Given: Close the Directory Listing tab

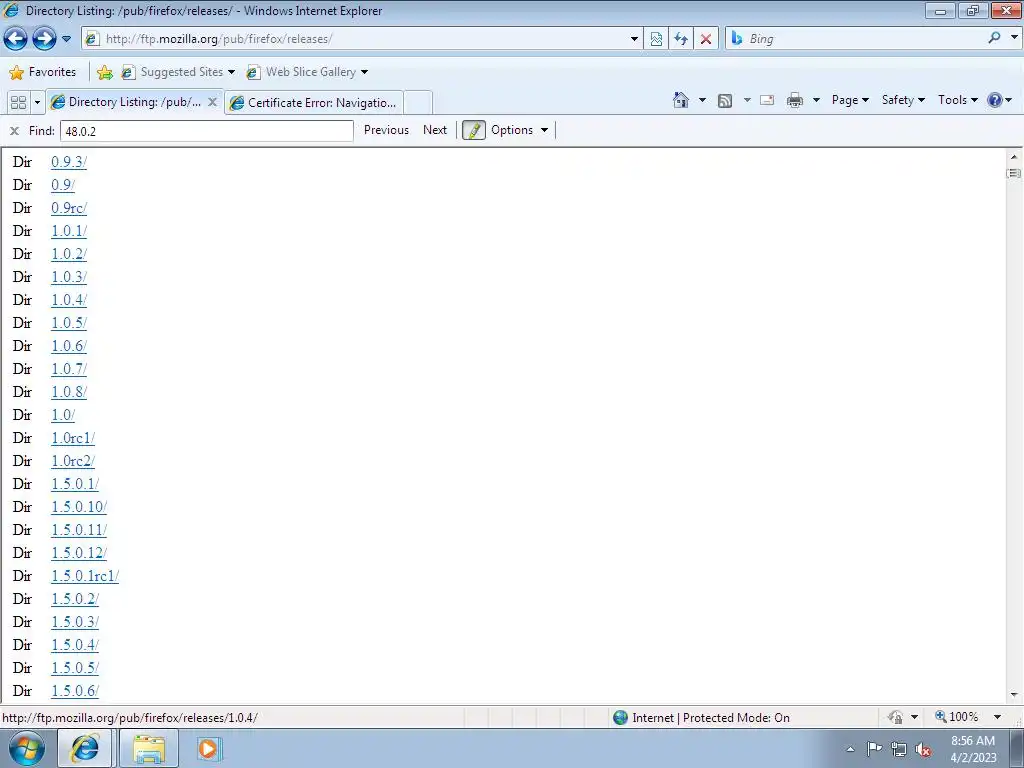Looking at the screenshot, I should pos(212,102).
